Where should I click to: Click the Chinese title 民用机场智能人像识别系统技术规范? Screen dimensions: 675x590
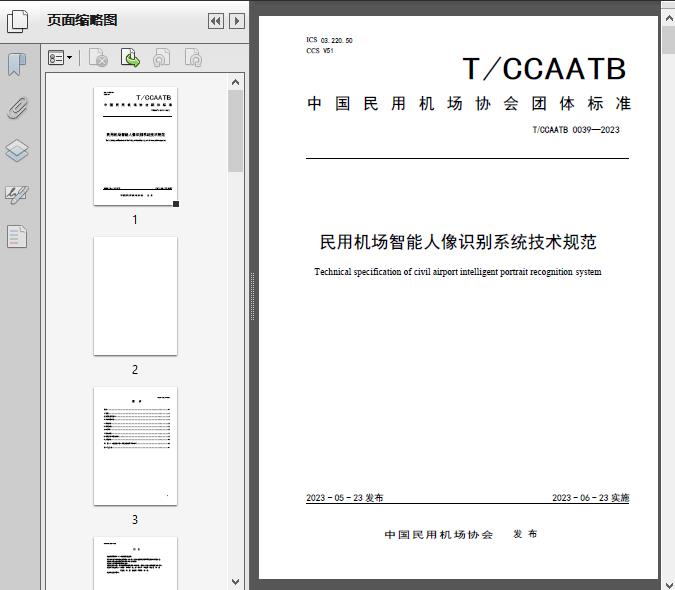[458, 242]
